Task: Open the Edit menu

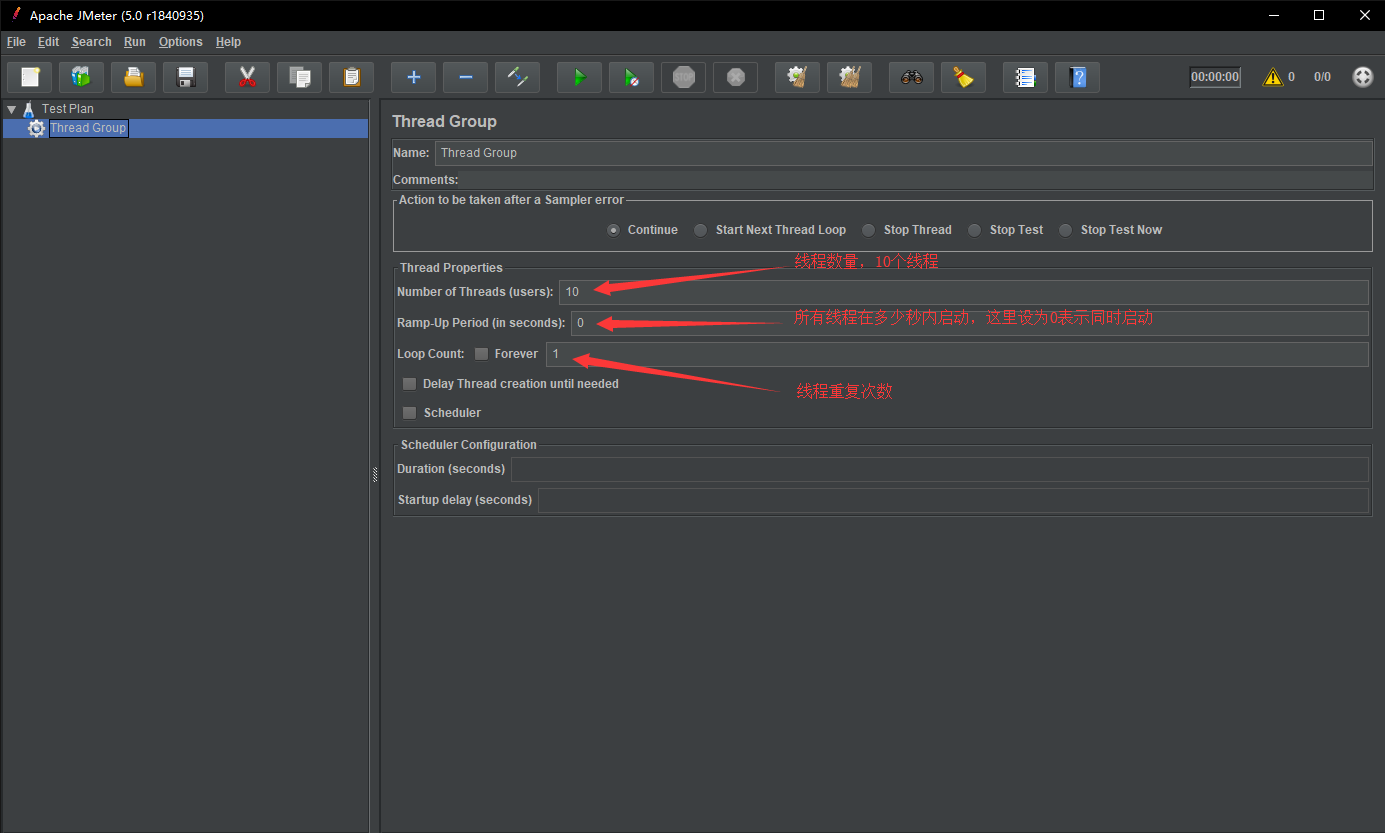Action: (x=49, y=42)
